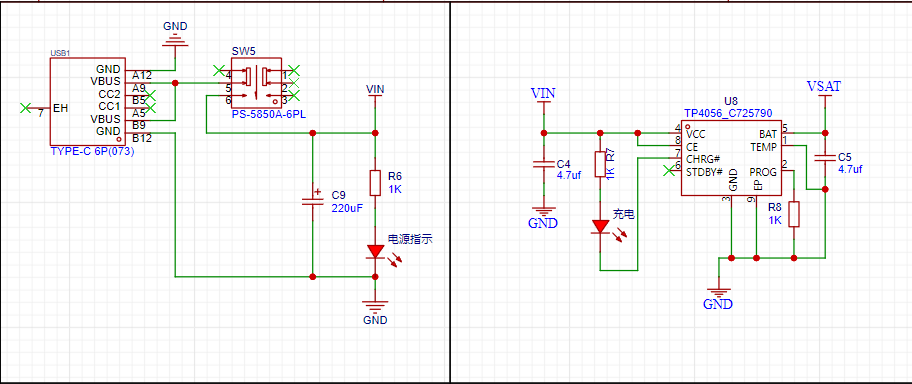This screenshot has width=912, height=384.
Task: Select resistor R8 on PROG pin
Action: point(794,214)
